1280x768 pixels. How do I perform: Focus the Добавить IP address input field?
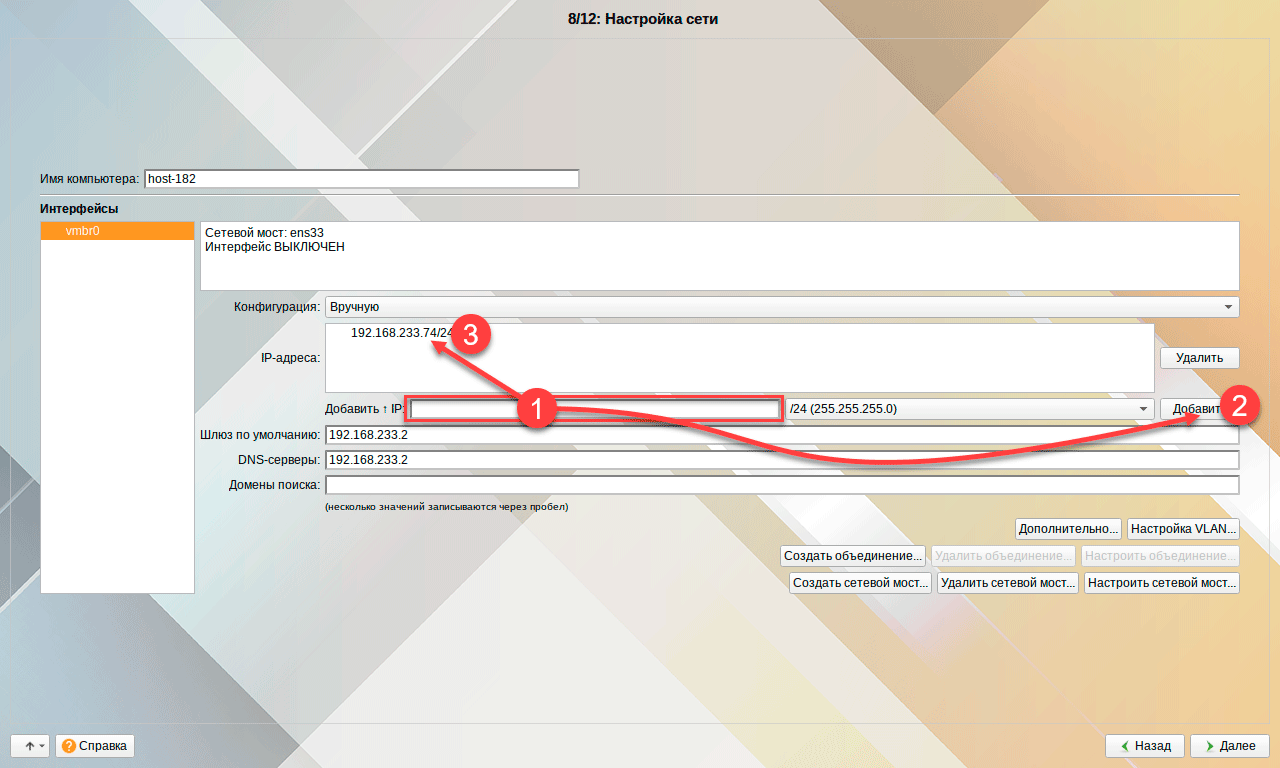tap(595, 409)
